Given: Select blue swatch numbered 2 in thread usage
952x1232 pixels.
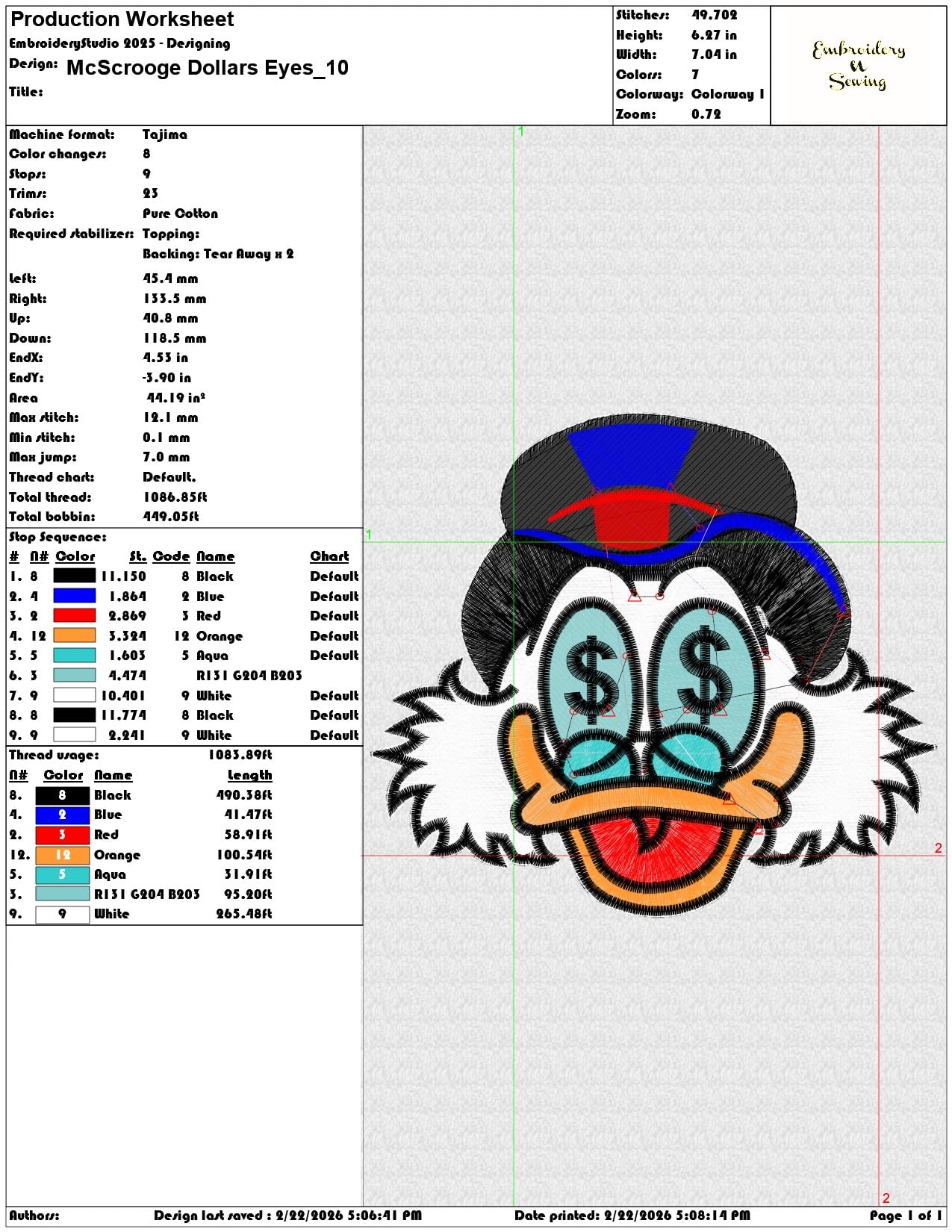Looking at the screenshot, I should pyautogui.click(x=63, y=815).
